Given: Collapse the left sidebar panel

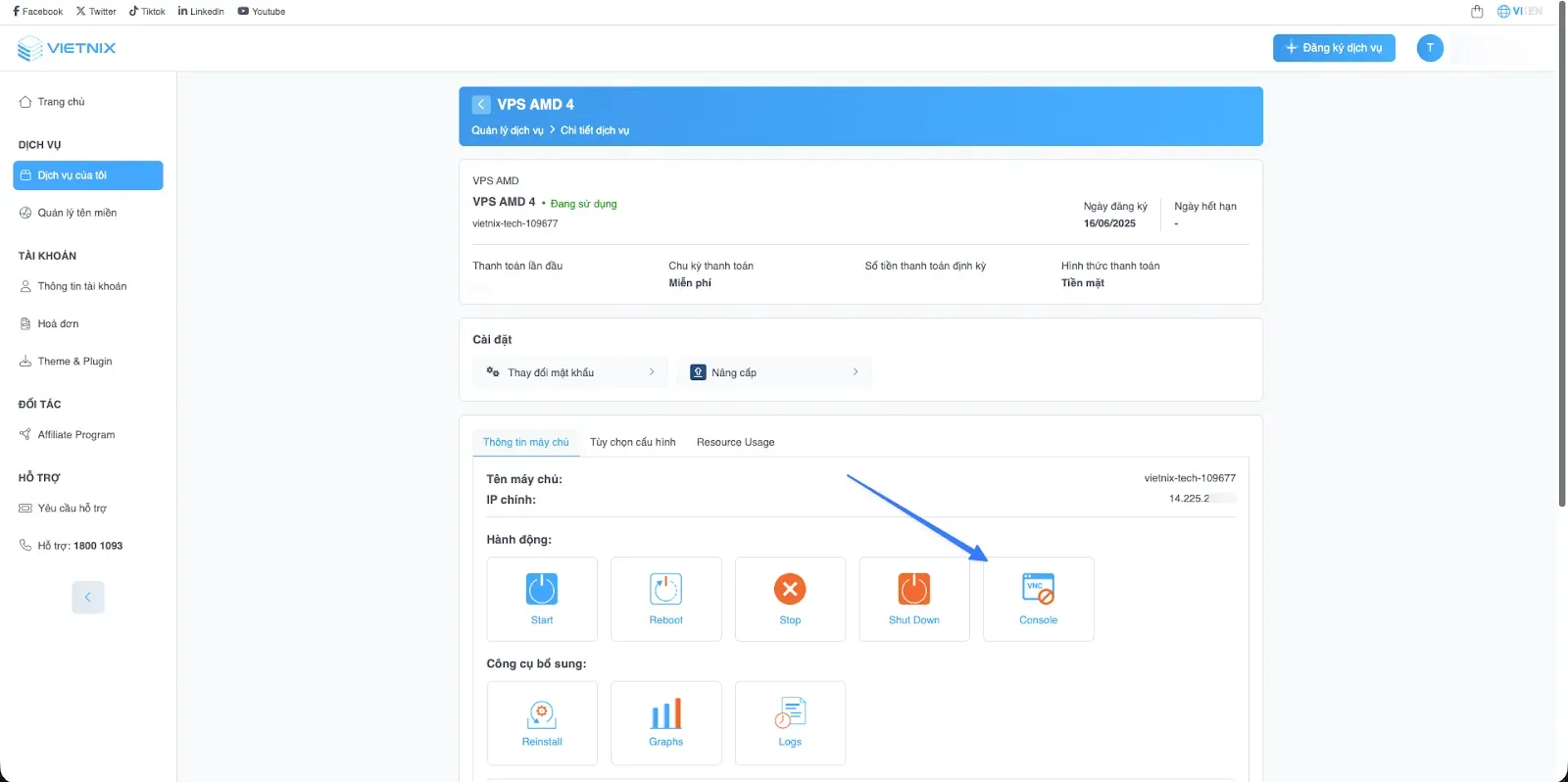Looking at the screenshot, I should 88,597.
